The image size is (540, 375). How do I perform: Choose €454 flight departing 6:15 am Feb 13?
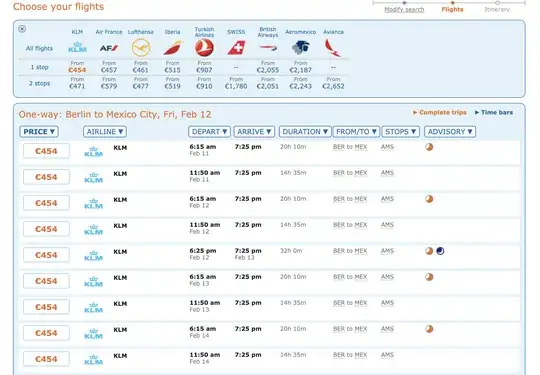46,281
